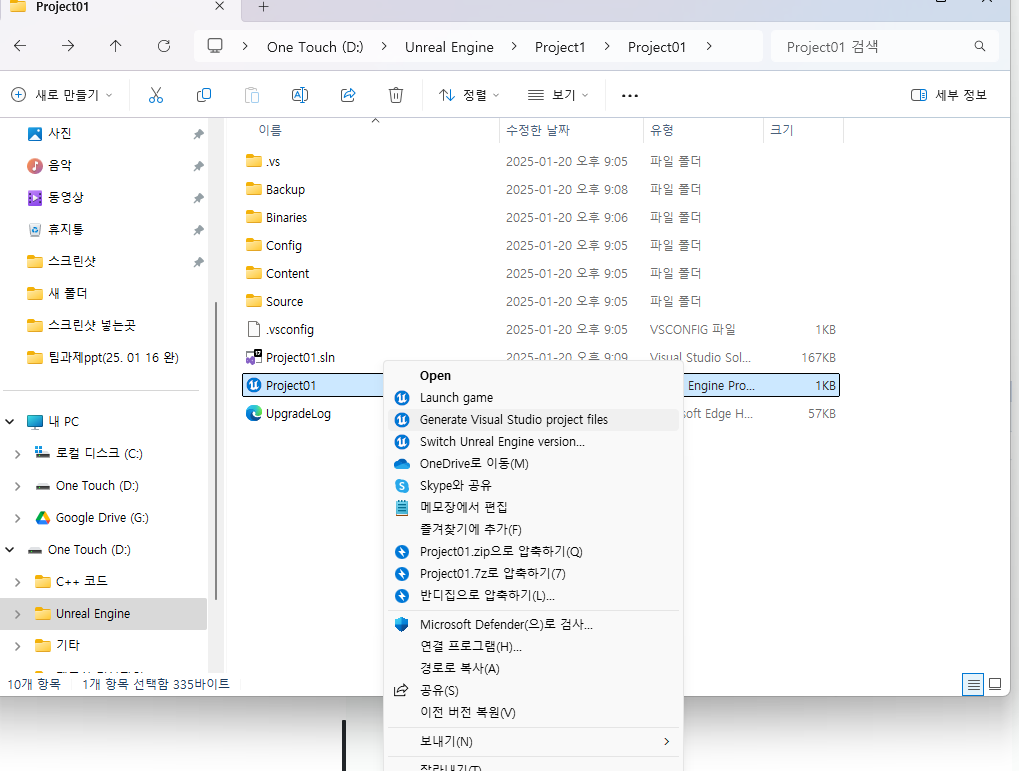Sort by 크기 column header
The image size is (1019, 771).
pos(782,130)
